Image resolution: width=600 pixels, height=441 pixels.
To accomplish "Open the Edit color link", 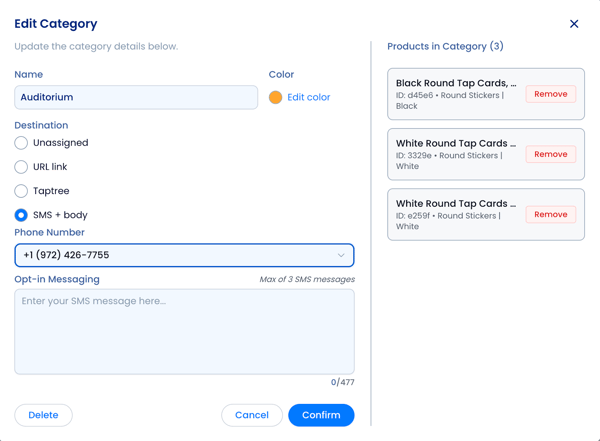I will 308,97.
